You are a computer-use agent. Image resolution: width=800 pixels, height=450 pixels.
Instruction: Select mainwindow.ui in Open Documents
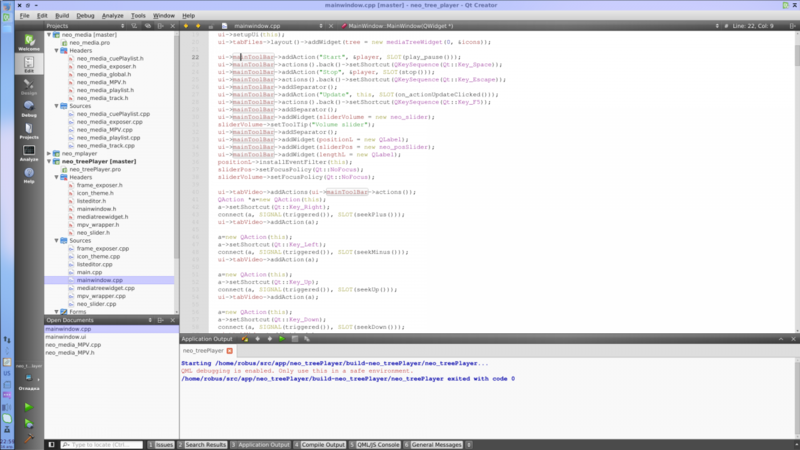(68, 337)
